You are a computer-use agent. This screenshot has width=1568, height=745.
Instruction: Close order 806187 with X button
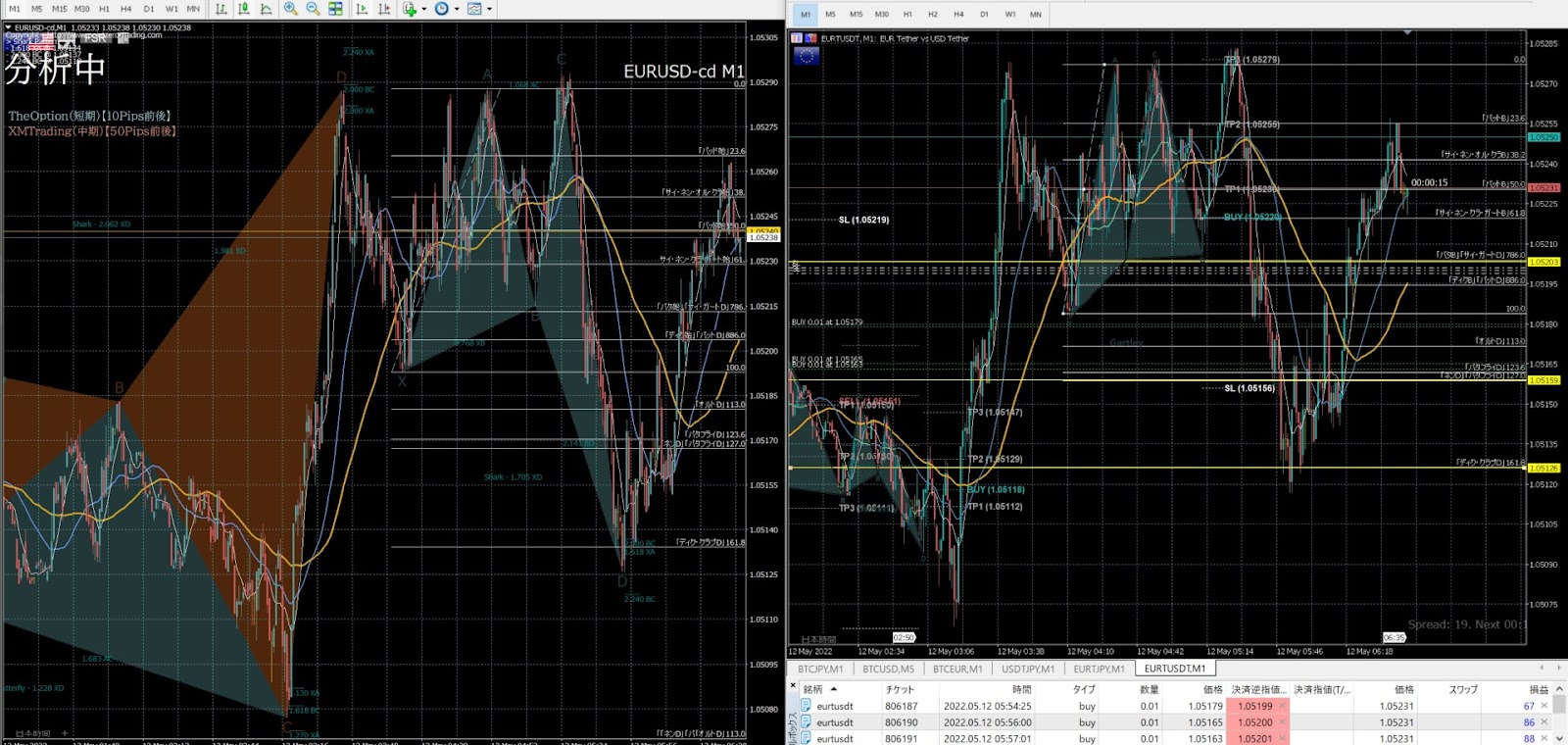[x=1544, y=706]
